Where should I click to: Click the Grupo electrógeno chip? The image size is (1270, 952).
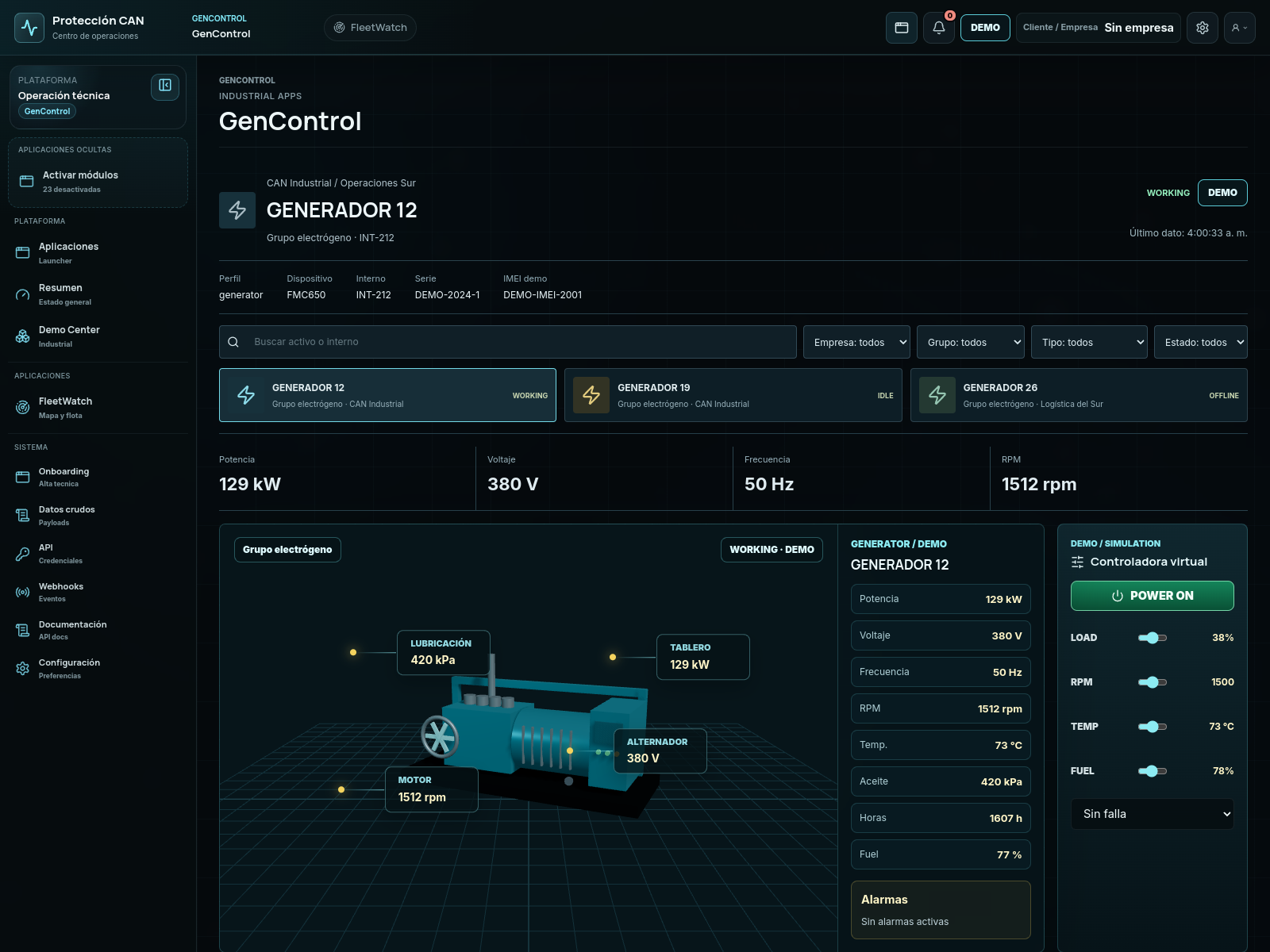(287, 550)
